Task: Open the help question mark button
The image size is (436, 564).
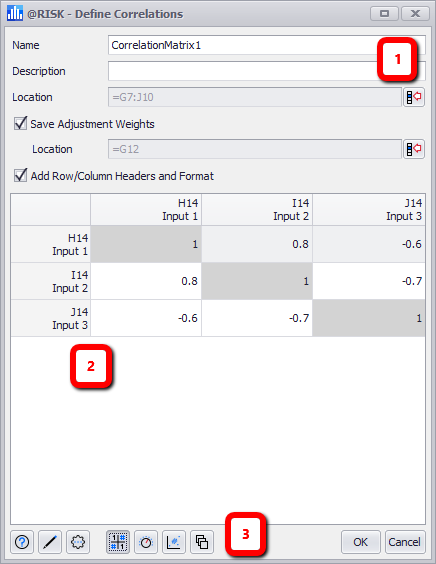Action: 22,542
